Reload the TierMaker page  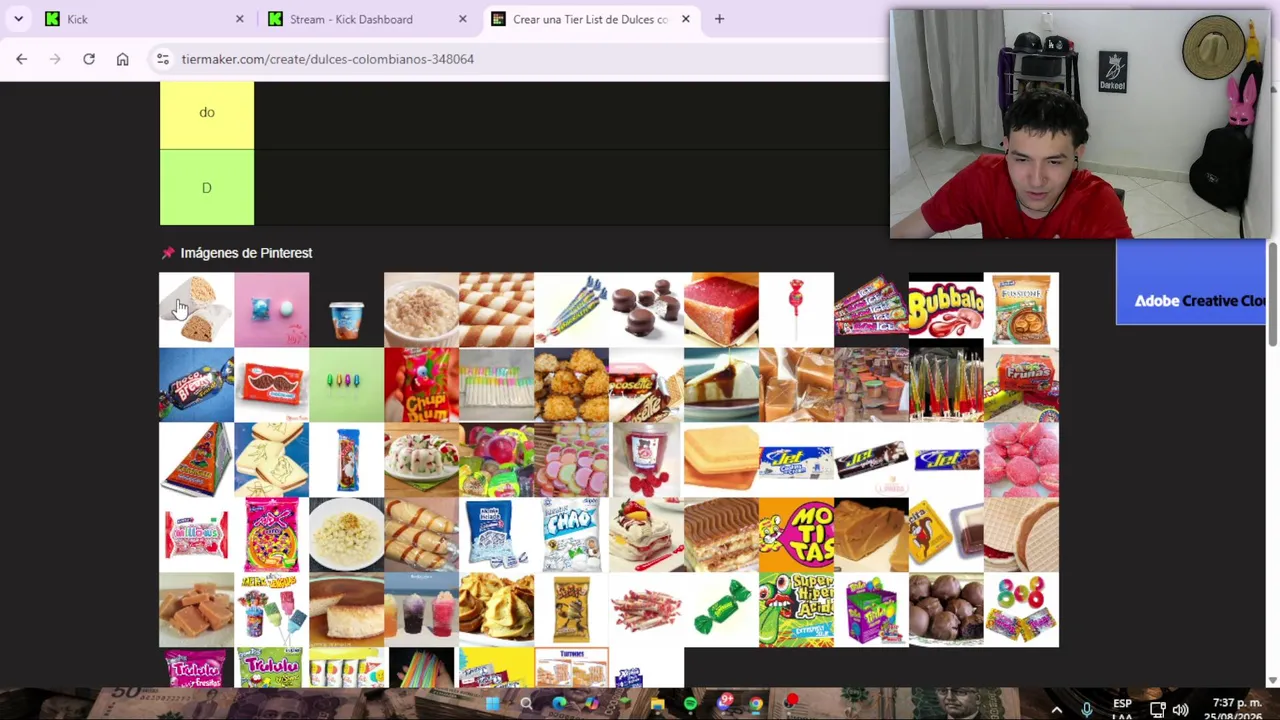(89, 59)
